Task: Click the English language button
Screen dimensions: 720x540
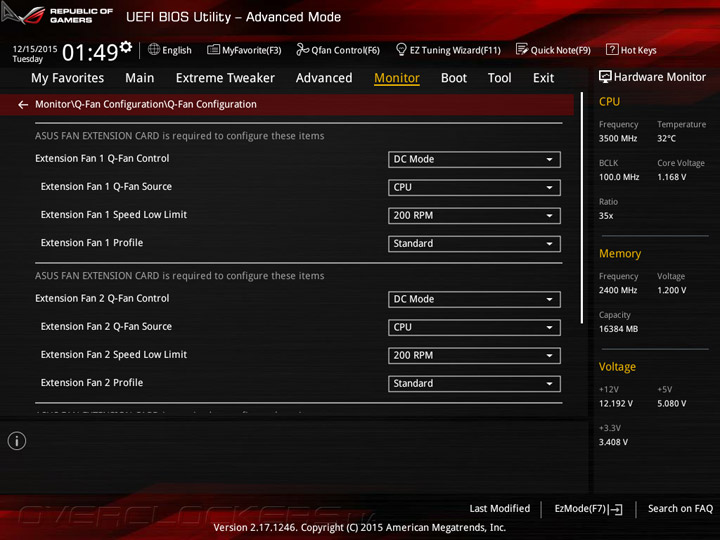Action: (x=170, y=50)
